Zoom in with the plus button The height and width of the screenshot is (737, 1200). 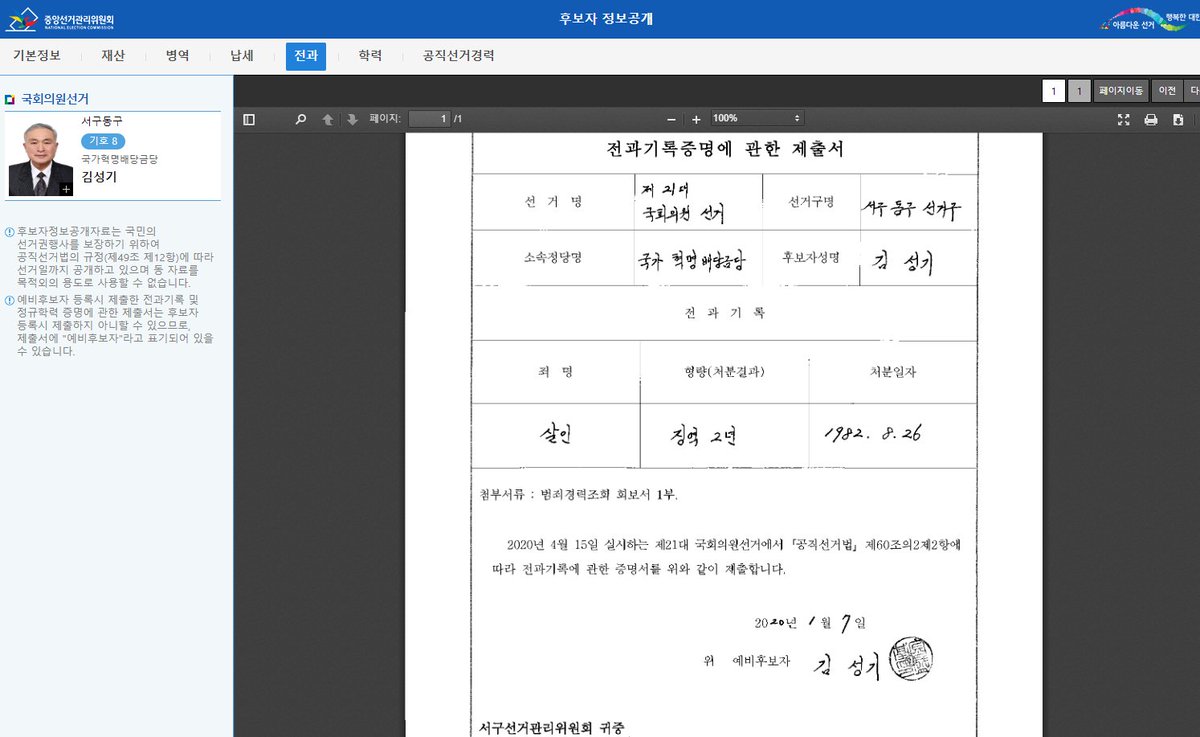click(x=696, y=119)
